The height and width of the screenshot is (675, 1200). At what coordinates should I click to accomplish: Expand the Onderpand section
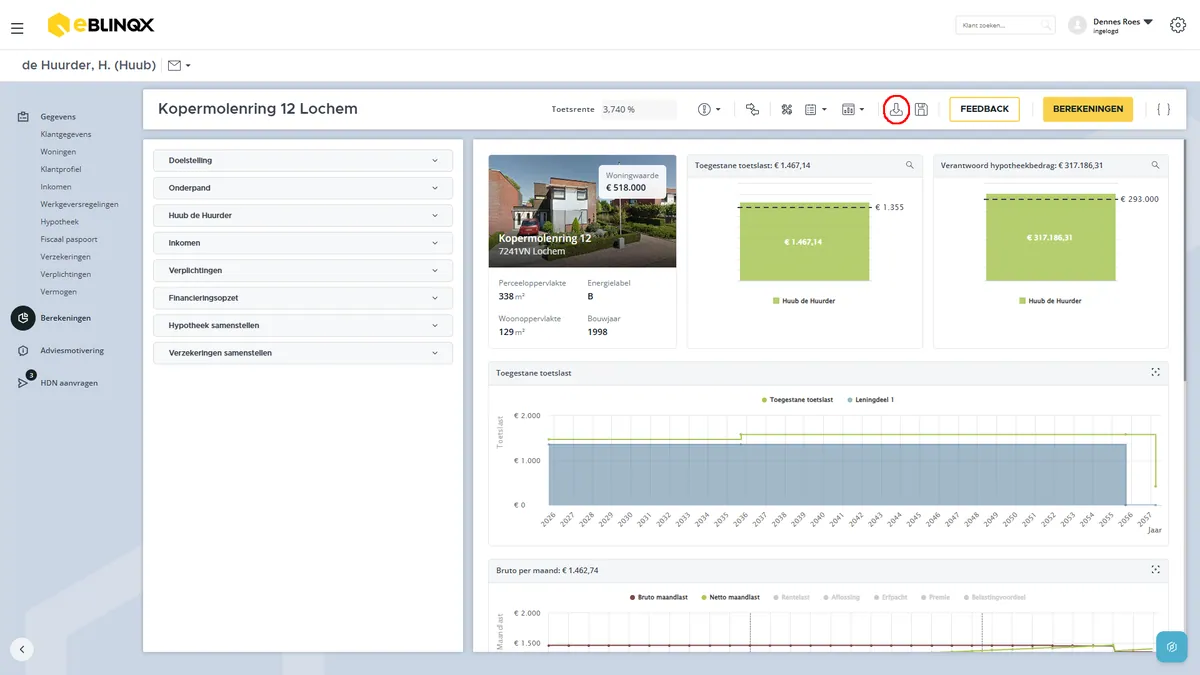point(303,188)
